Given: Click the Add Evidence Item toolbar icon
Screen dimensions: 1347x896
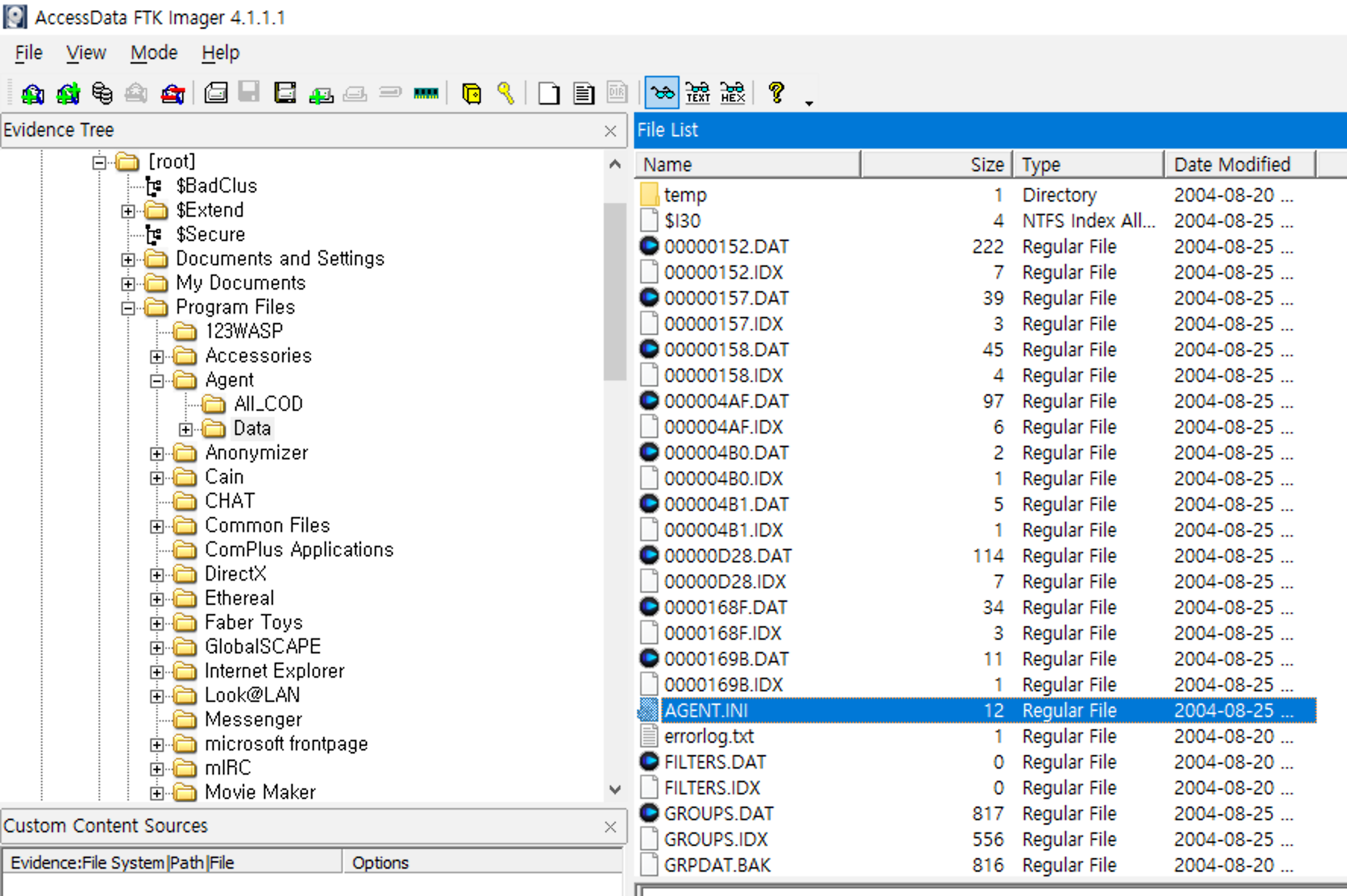Looking at the screenshot, I should click(x=32, y=93).
